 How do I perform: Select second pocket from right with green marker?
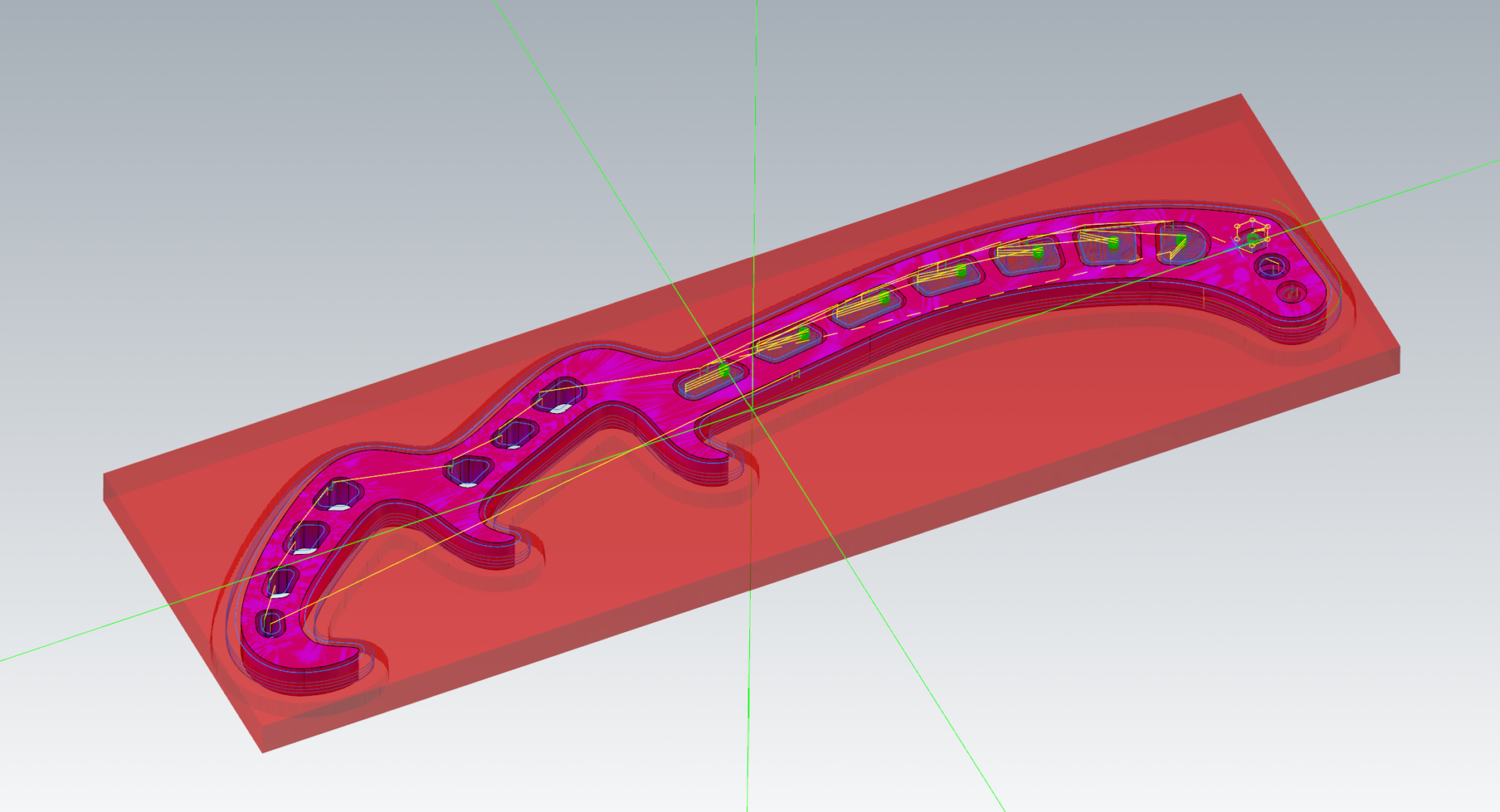[1108, 246]
